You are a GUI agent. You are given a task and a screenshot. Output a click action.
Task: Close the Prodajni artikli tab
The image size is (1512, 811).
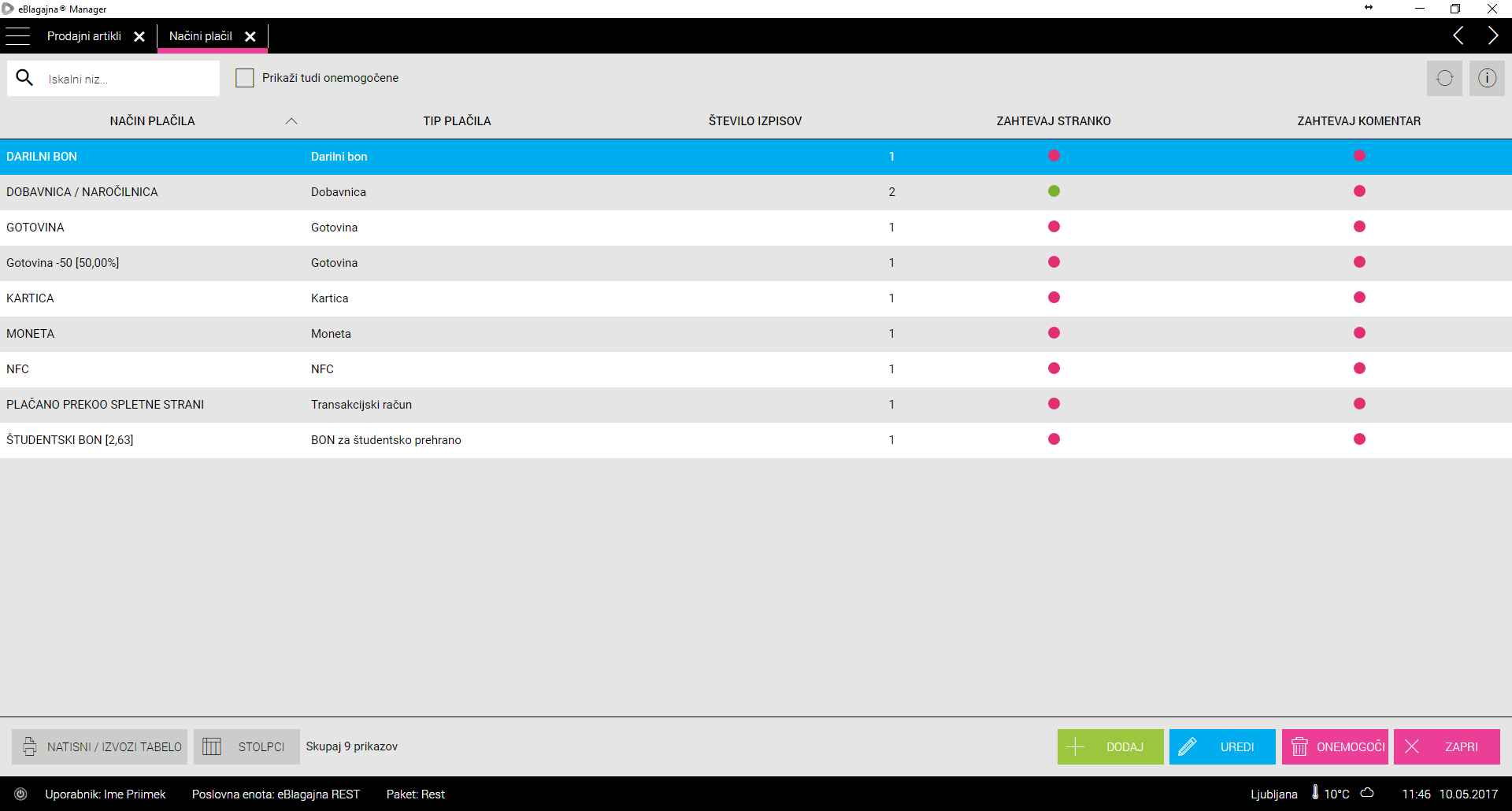tap(139, 37)
